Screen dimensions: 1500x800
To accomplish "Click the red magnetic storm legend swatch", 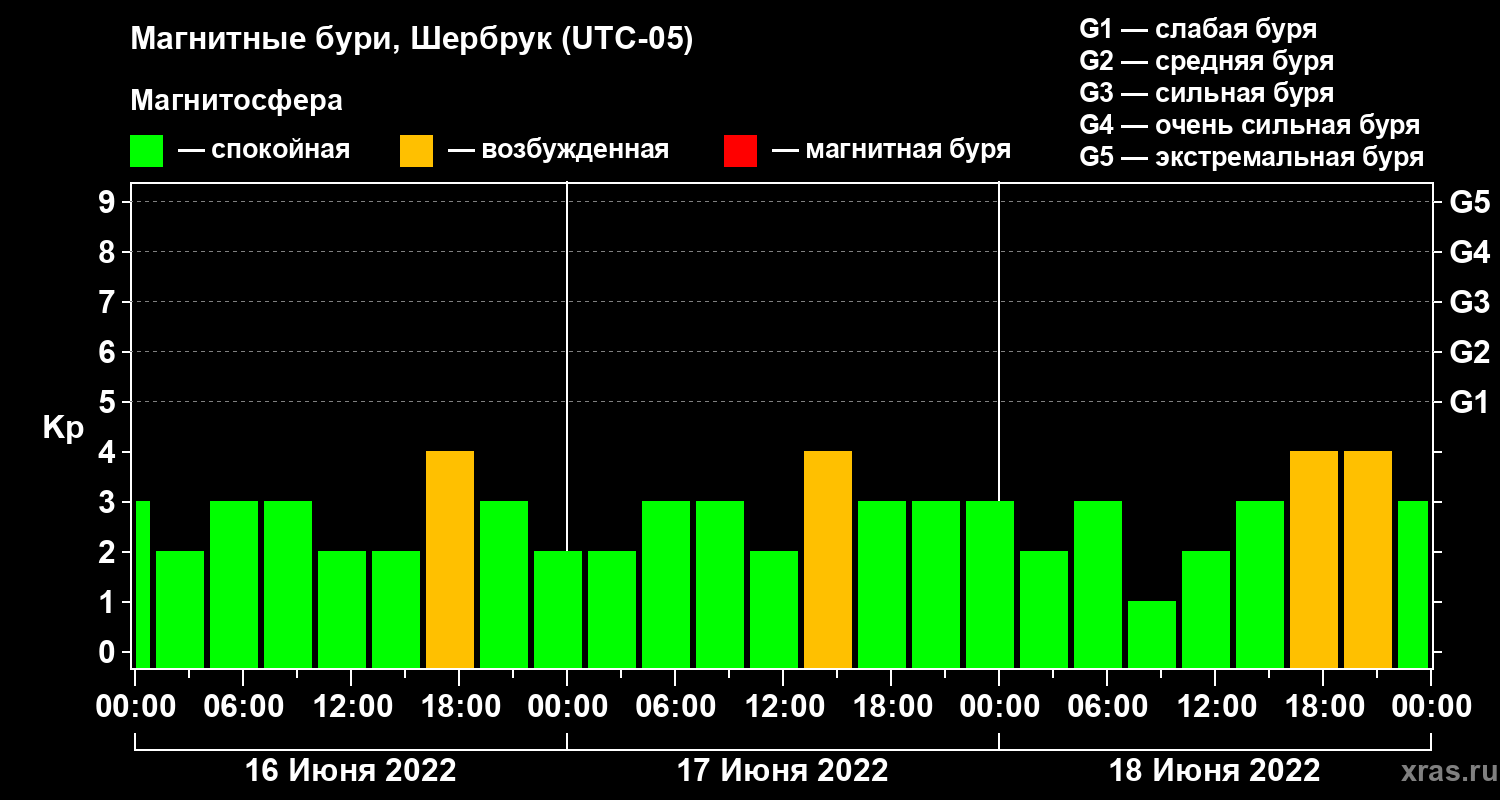I will (x=740, y=151).
